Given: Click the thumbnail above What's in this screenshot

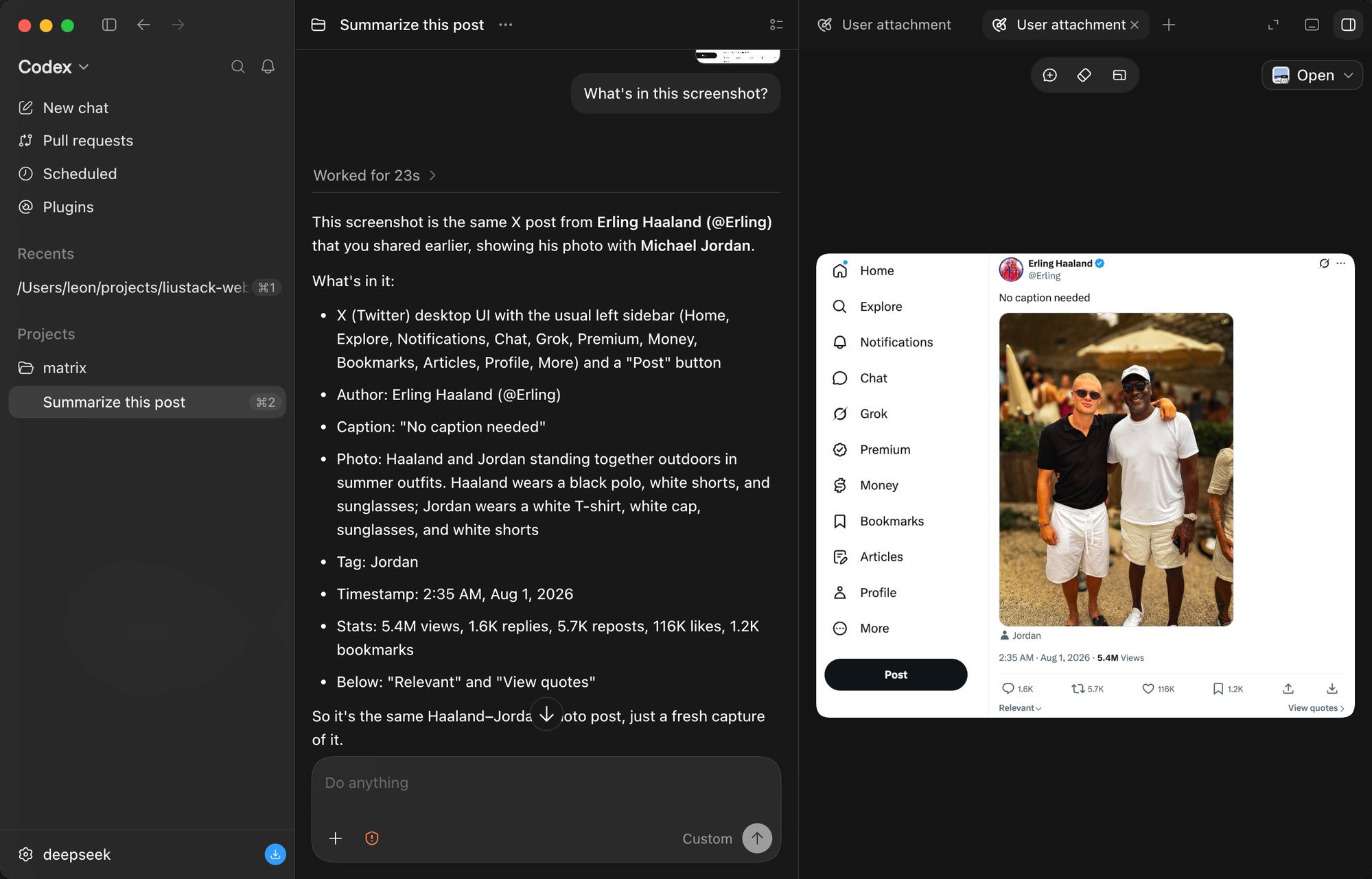Looking at the screenshot, I should tap(738, 56).
